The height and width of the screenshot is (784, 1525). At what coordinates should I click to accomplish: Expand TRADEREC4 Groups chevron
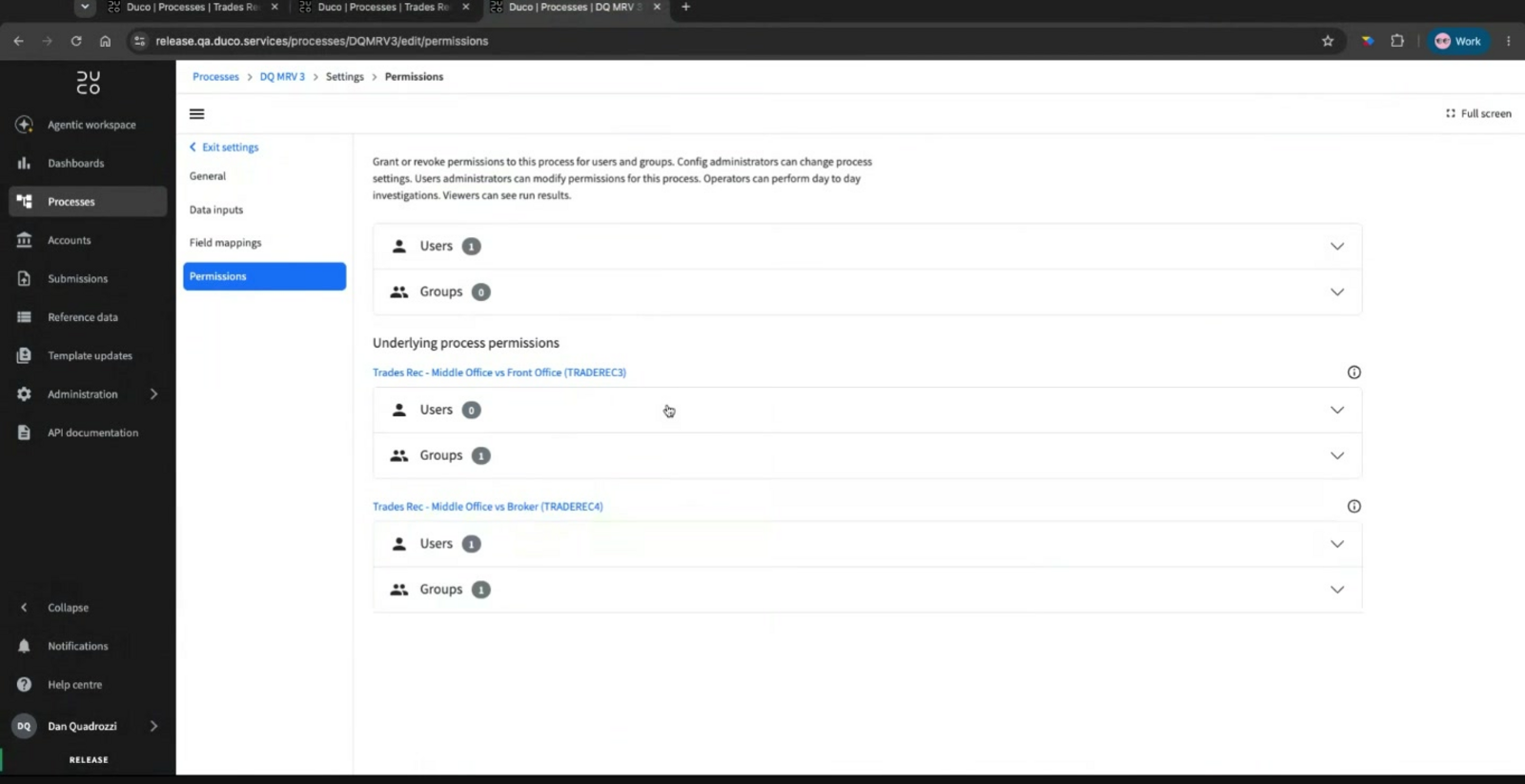1337,590
